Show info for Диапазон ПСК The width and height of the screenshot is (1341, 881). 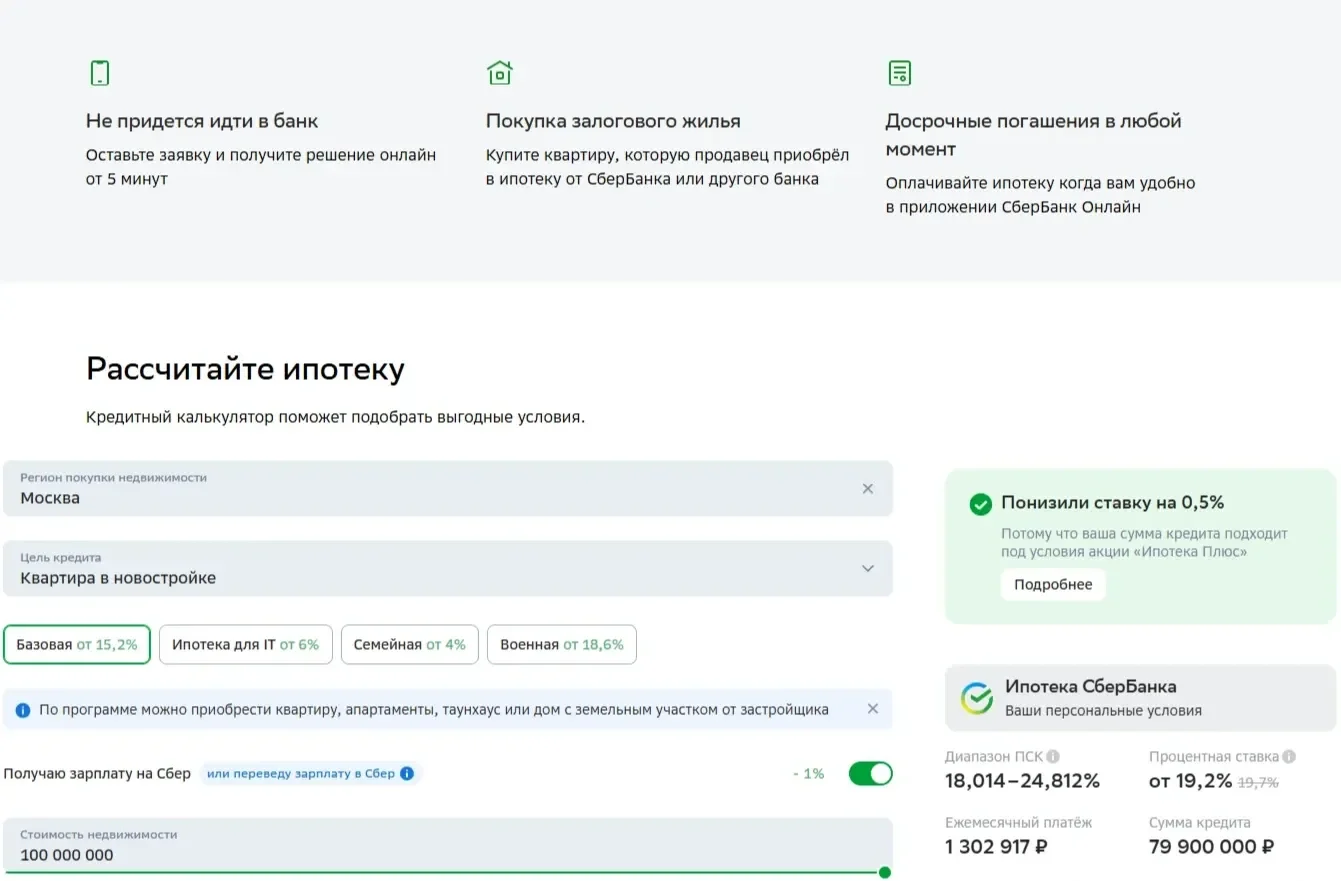pyautogui.click(x=1053, y=757)
